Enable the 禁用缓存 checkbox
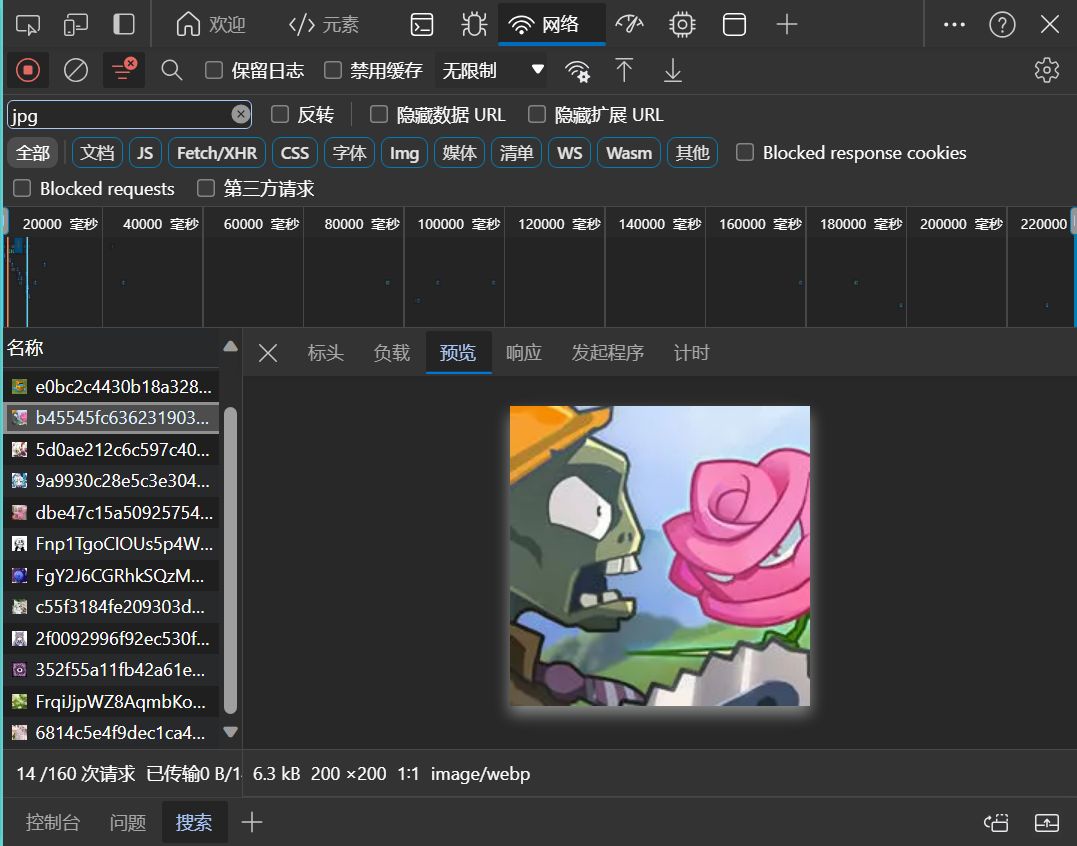Image resolution: width=1077 pixels, height=846 pixels. point(333,70)
